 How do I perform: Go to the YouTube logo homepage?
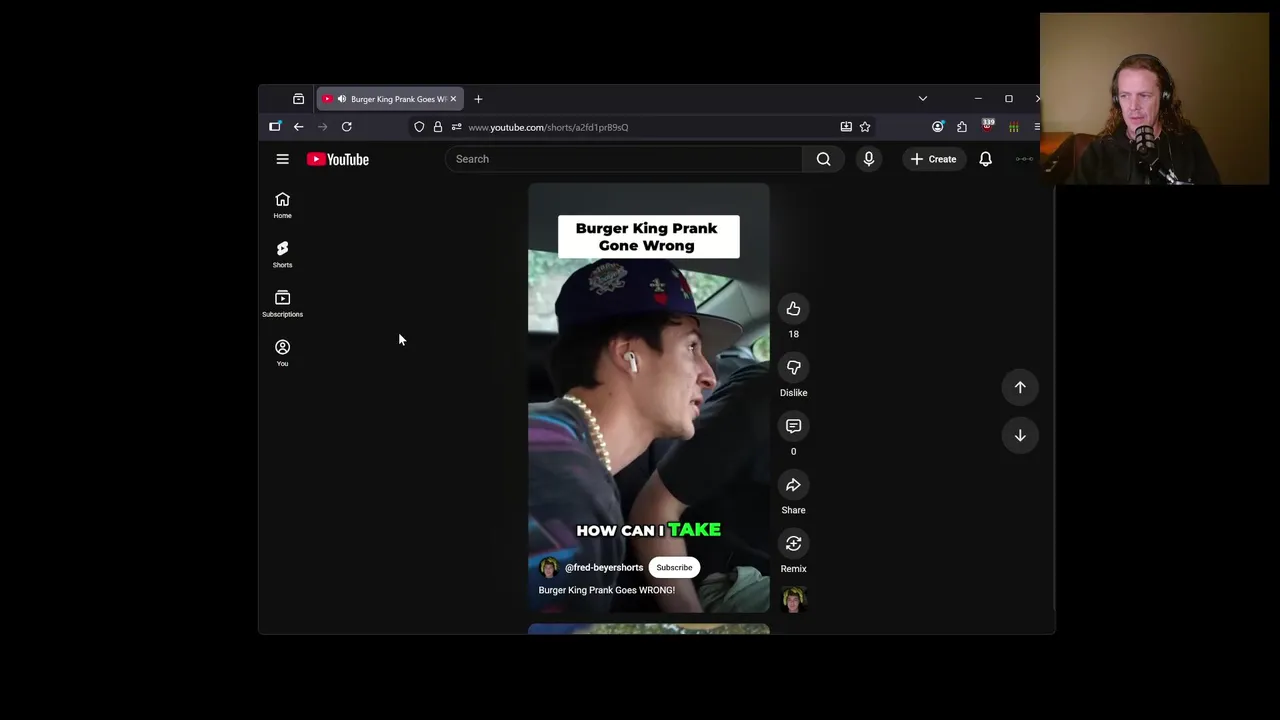click(338, 159)
